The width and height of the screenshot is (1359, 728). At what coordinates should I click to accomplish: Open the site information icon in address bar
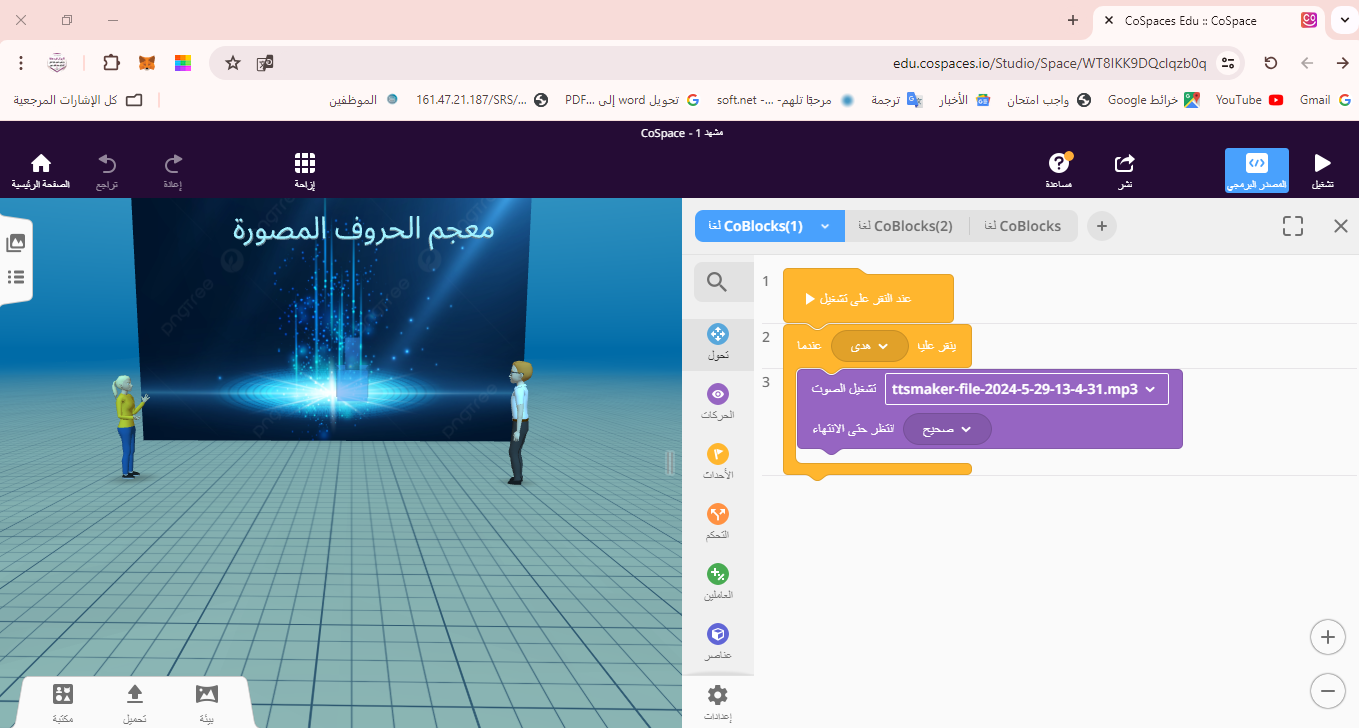tap(1229, 63)
